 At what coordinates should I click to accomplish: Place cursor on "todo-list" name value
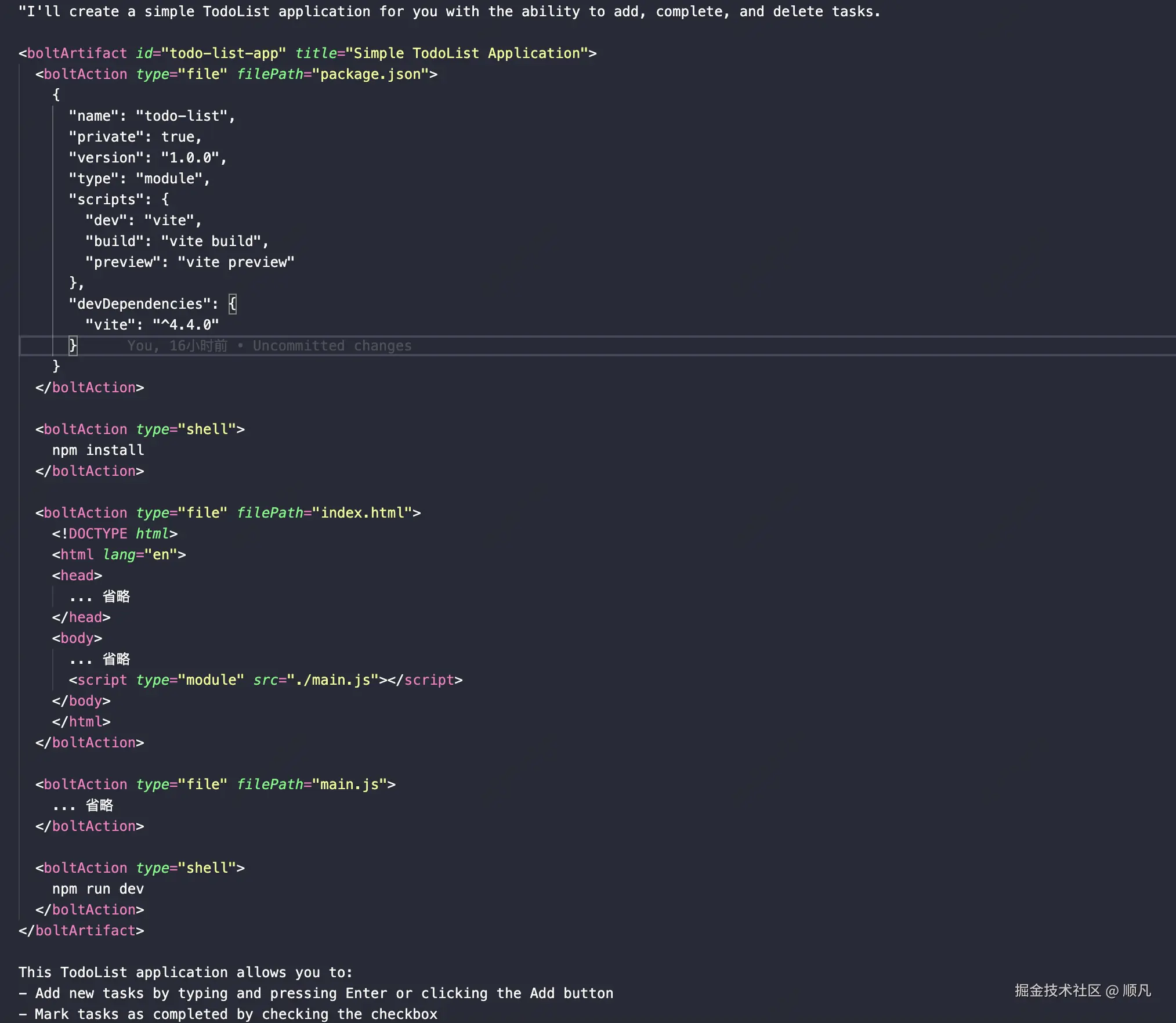182,116
